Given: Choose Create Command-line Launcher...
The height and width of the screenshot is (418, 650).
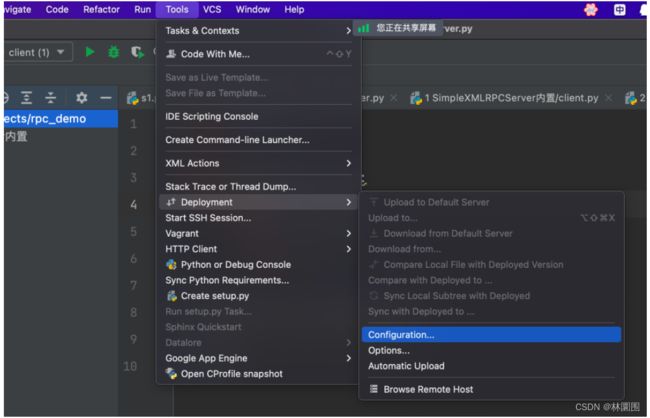Looking at the screenshot, I should coord(258,140).
